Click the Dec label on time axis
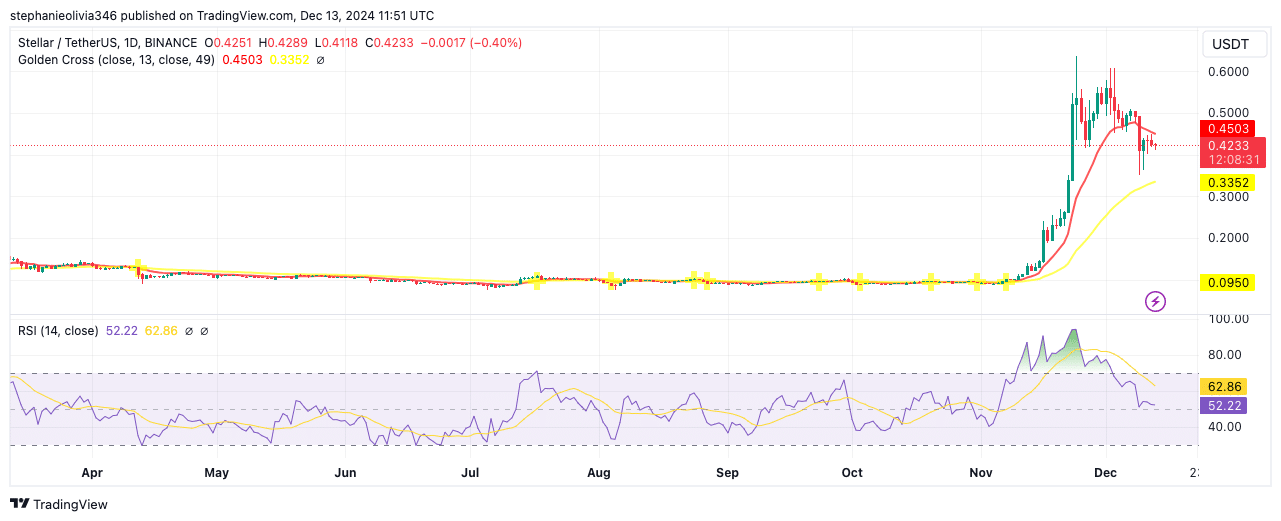Viewport: 1281px width, 521px height. (1105, 472)
